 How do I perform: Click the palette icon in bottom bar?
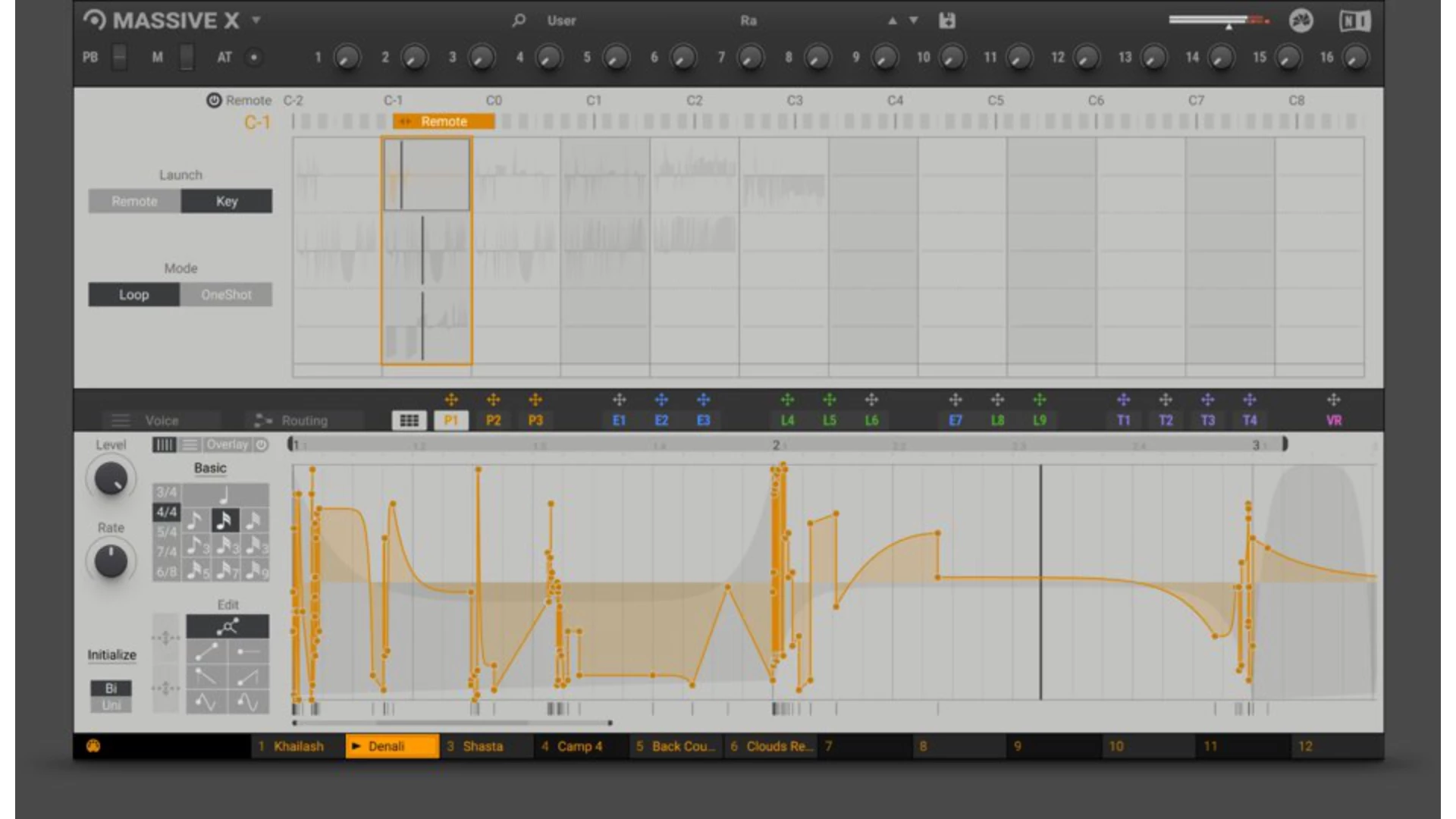(93, 746)
